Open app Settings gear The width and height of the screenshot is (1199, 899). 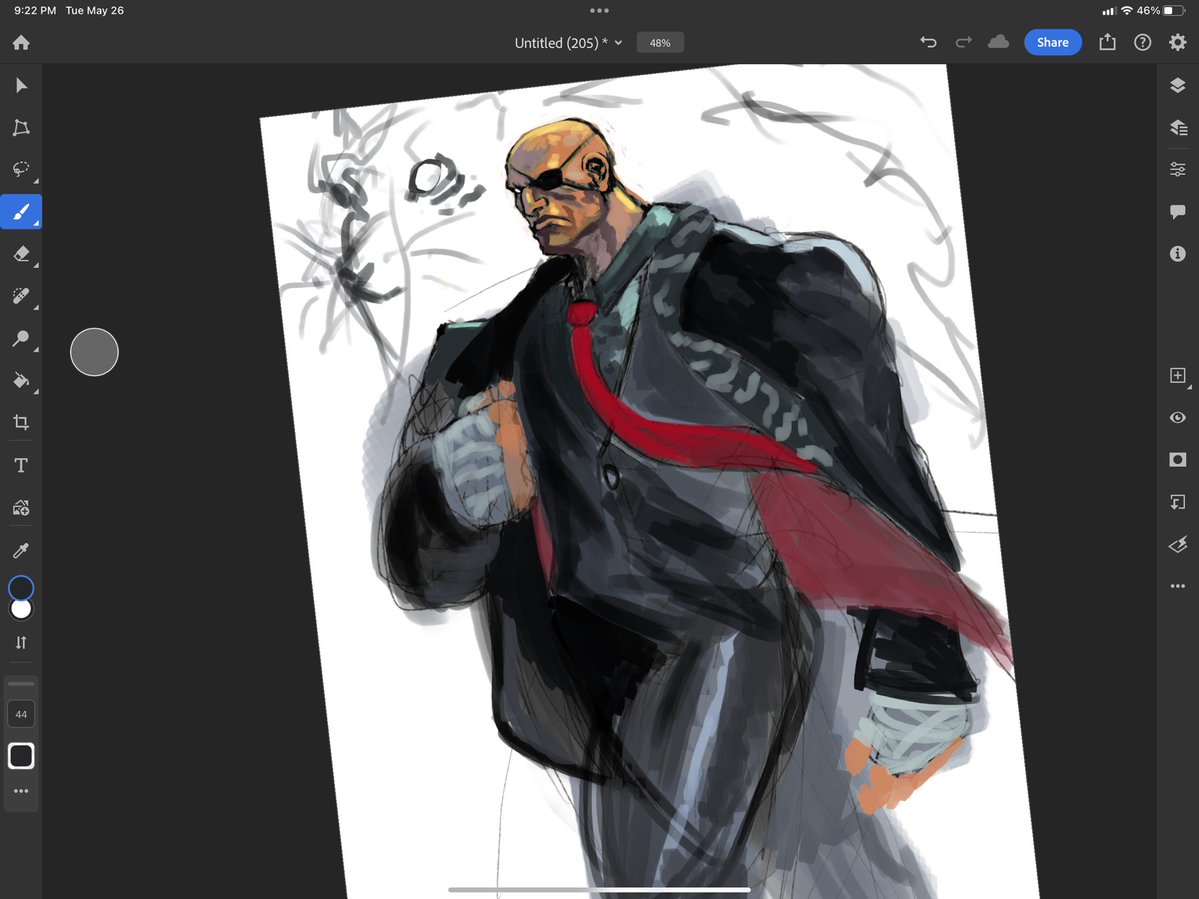[1178, 42]
